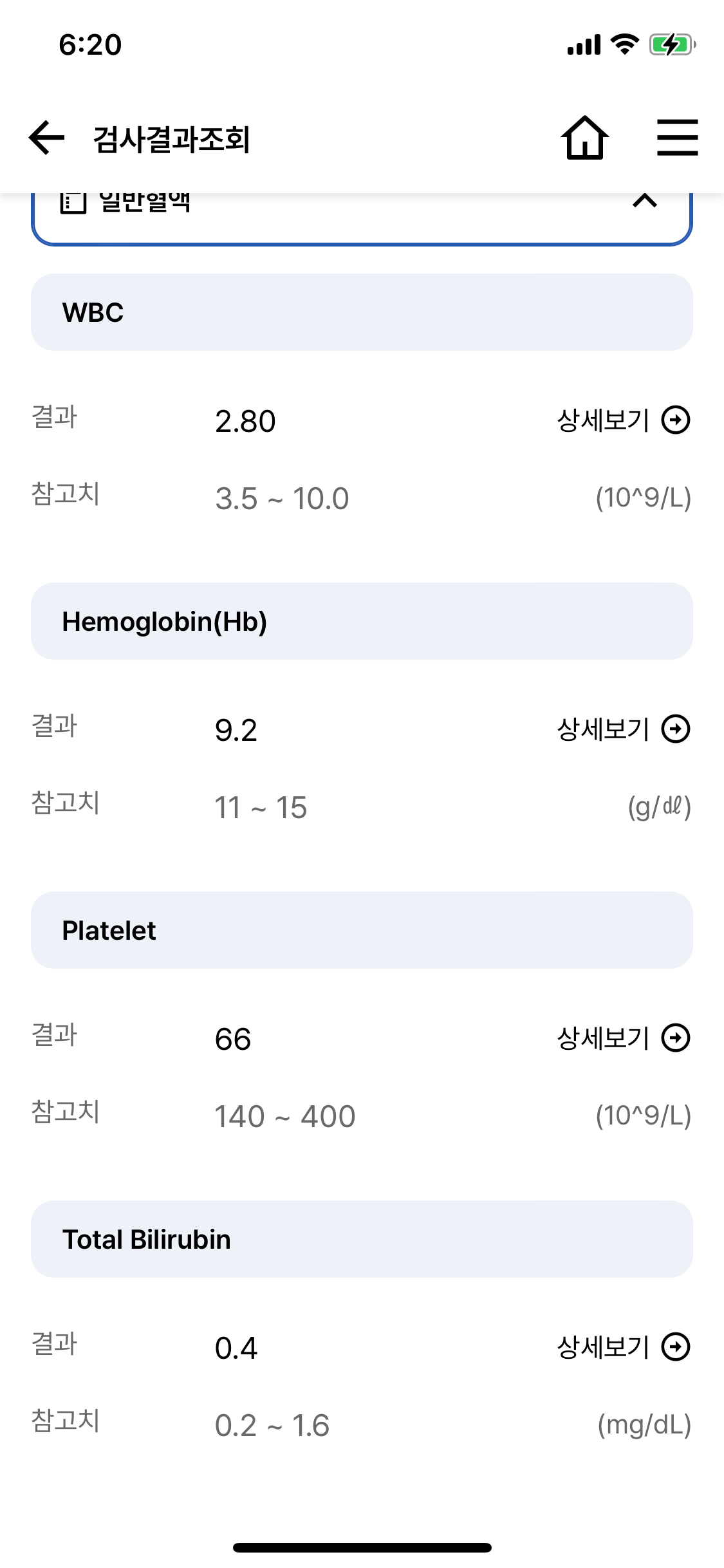The height and width of the screenshot is (1568, 724).
Task: Collapse the 일반혈액 section chevron
Action: point(645,201)
